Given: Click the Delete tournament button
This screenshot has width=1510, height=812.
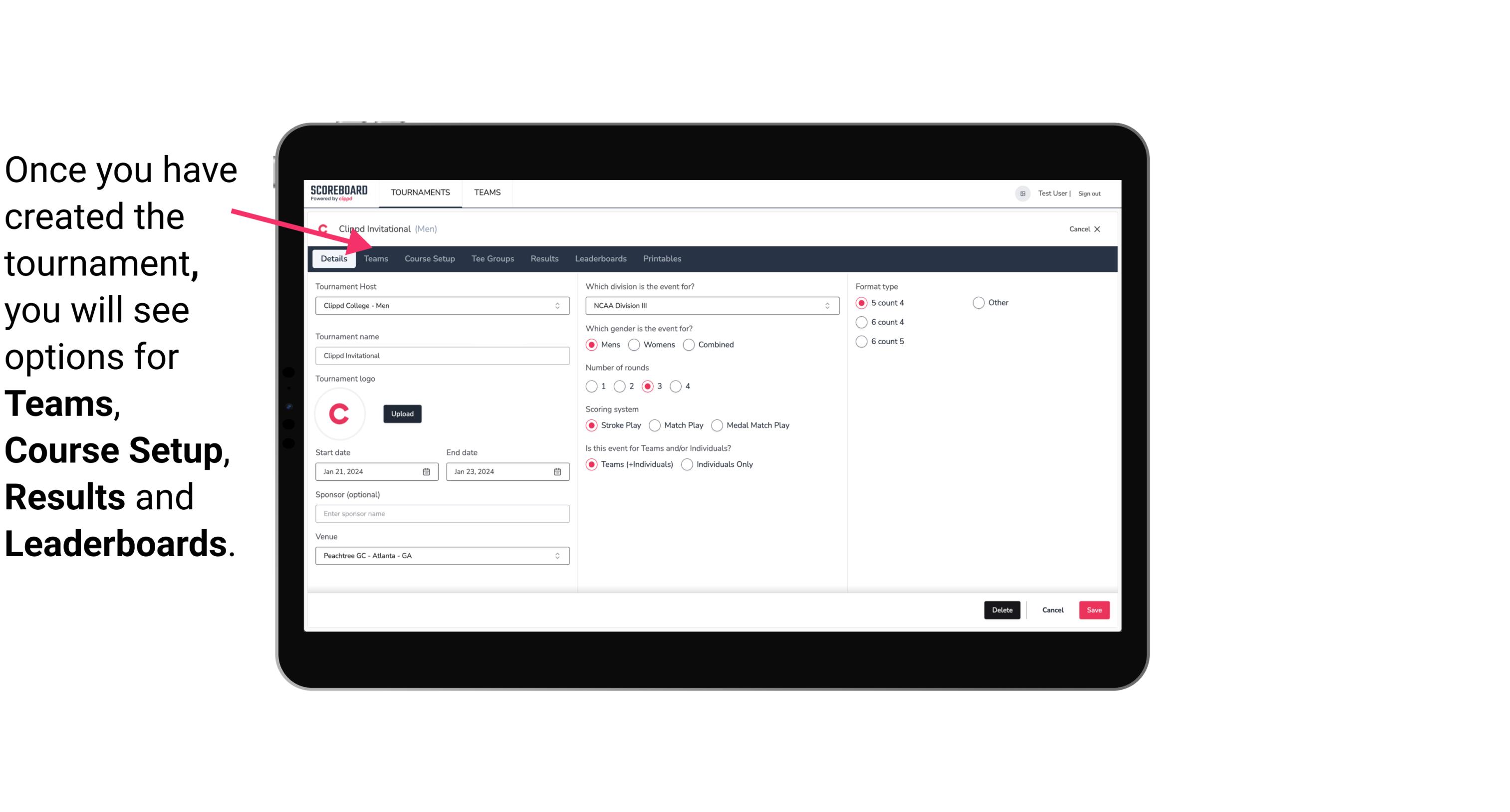Looking at the screenshot, I should [x=1002, y=609].
